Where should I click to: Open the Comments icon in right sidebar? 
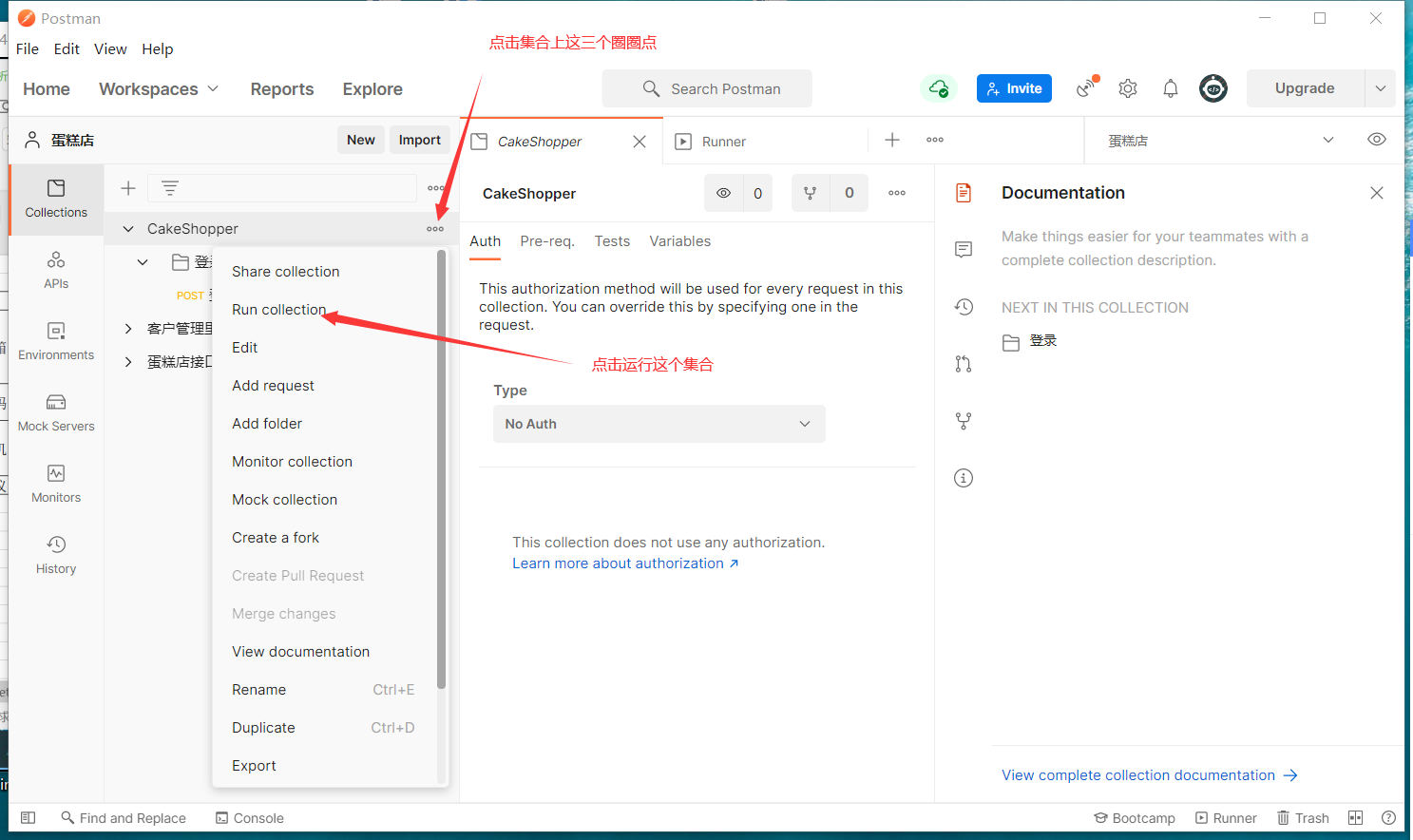964,250
